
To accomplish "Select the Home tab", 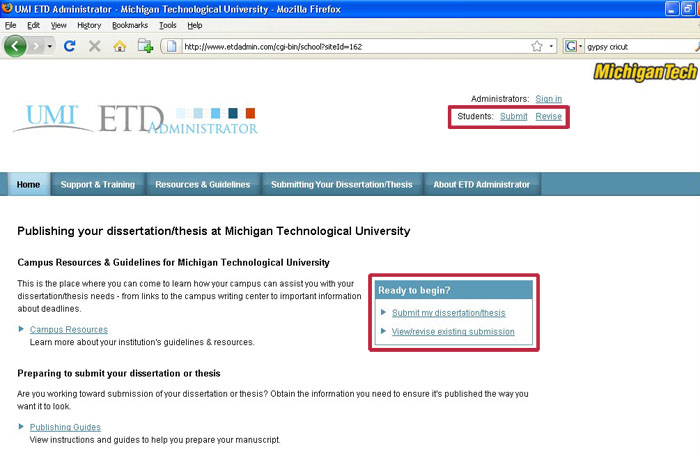I will [x=28, y=184].
